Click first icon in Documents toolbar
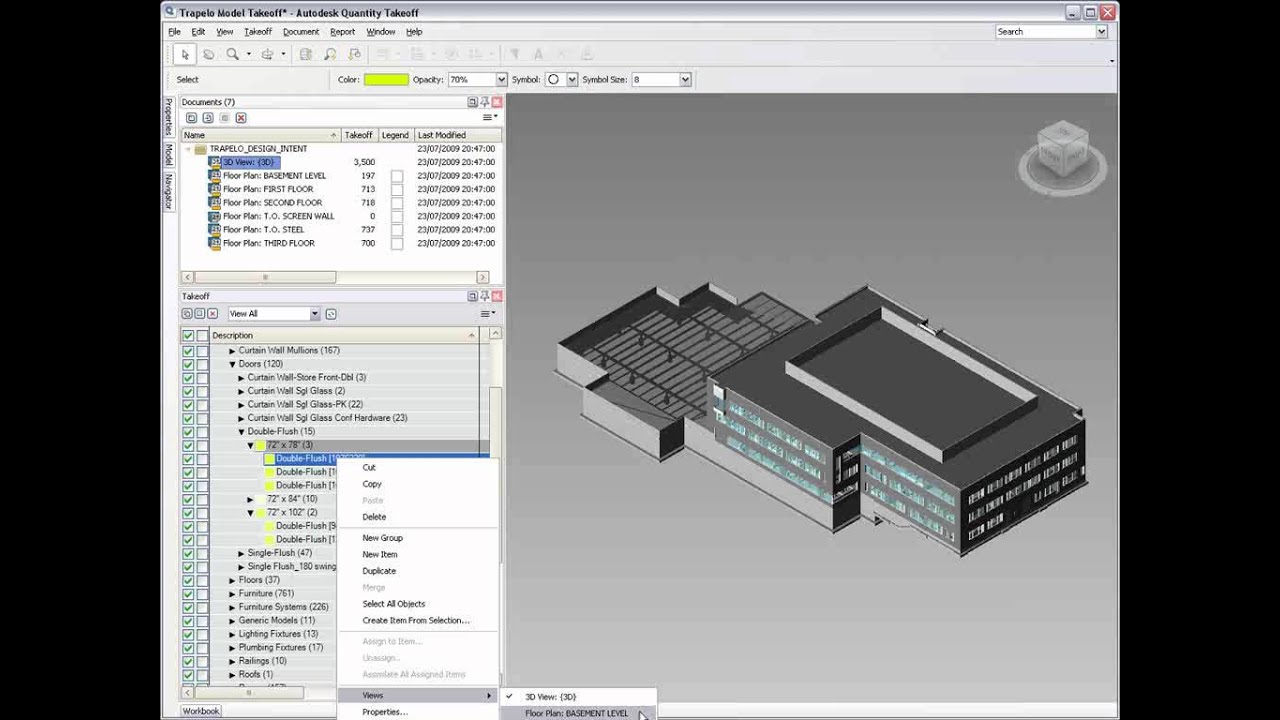Viewport: 1280px width, 720px height. coord(191,118)
